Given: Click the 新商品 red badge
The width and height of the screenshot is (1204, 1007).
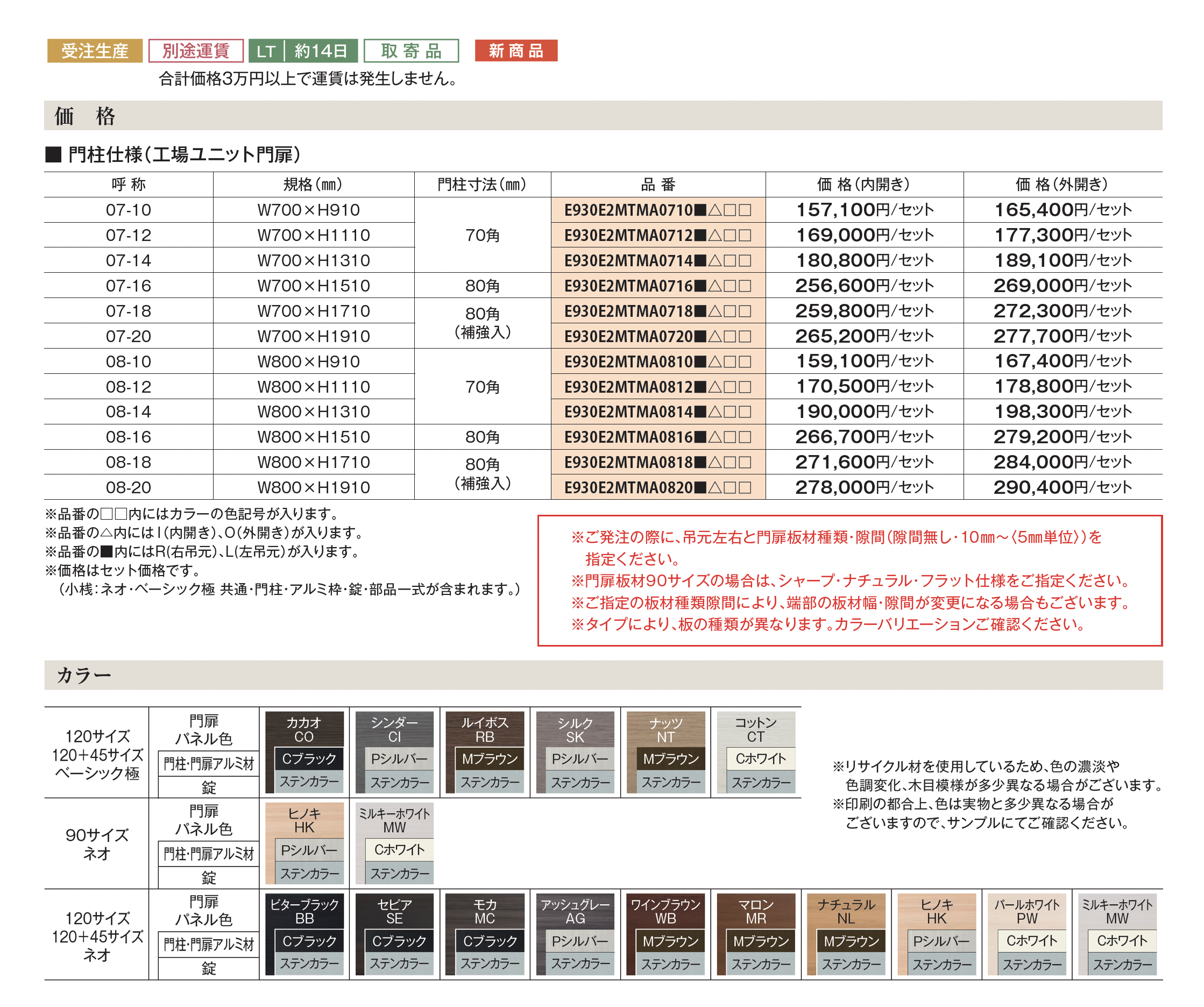Looking at the screenshot, I should (x=515, y=51).
